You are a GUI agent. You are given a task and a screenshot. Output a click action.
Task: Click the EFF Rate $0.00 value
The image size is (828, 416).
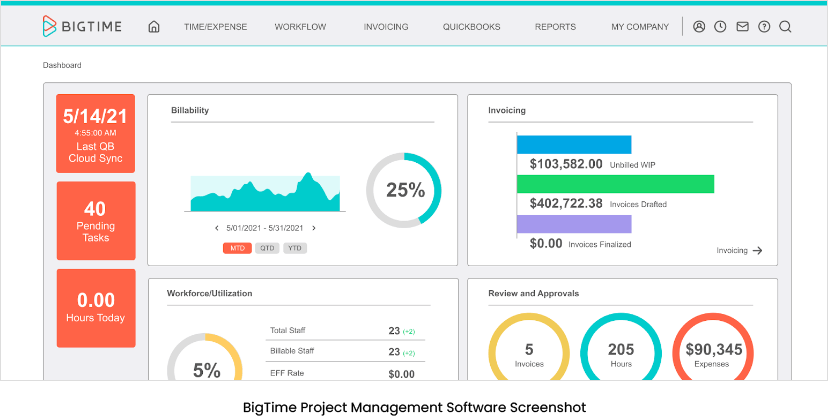(x=401, y=374)
